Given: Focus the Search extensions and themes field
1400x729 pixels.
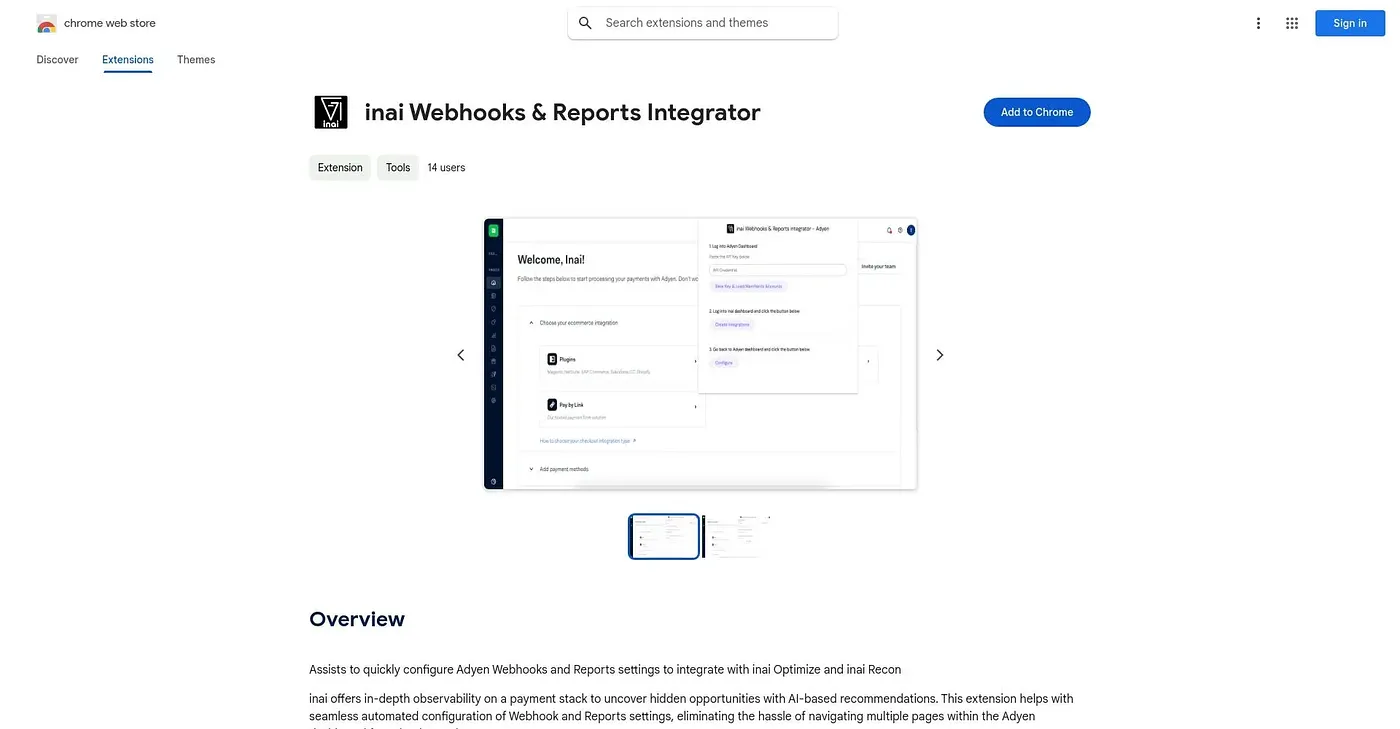Looking at the screenshot, I should point(703,23).
